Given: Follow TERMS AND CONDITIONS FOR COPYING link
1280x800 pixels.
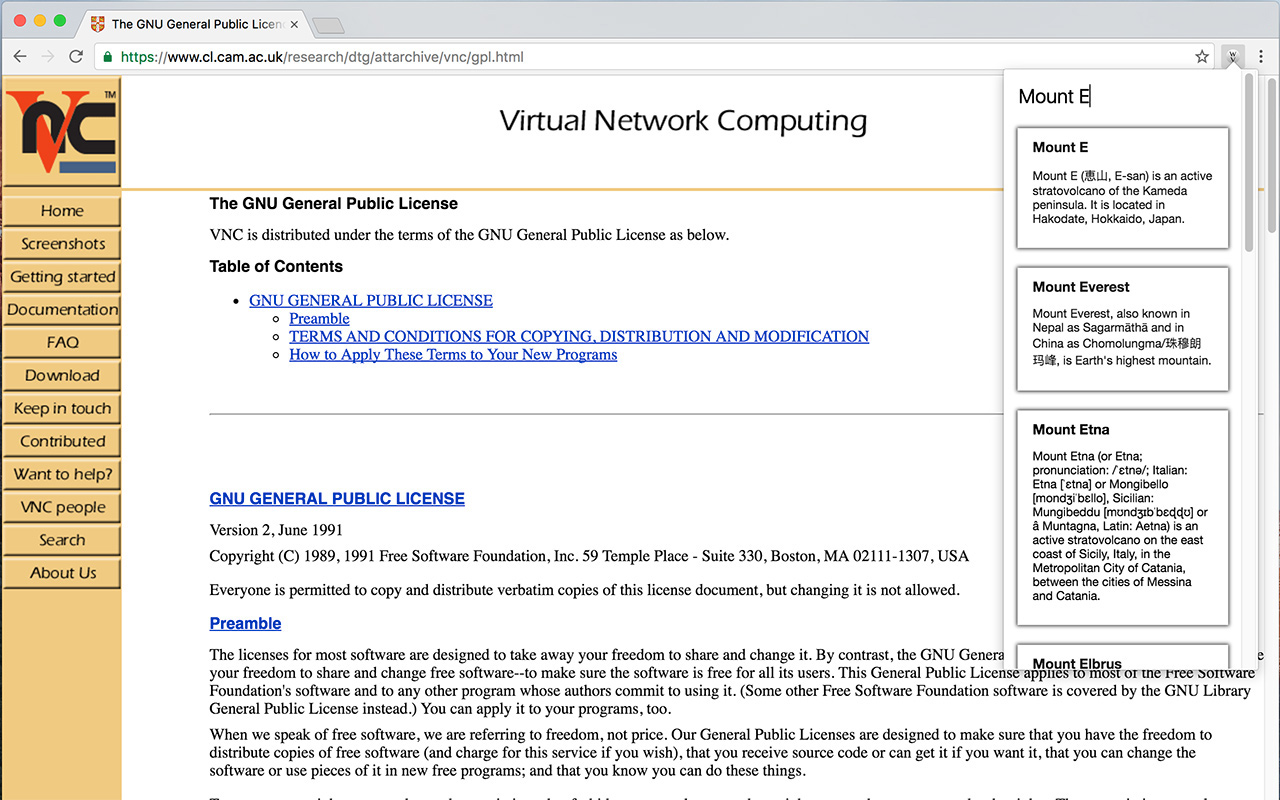Looking at the screenshot, I should point(579,336).
